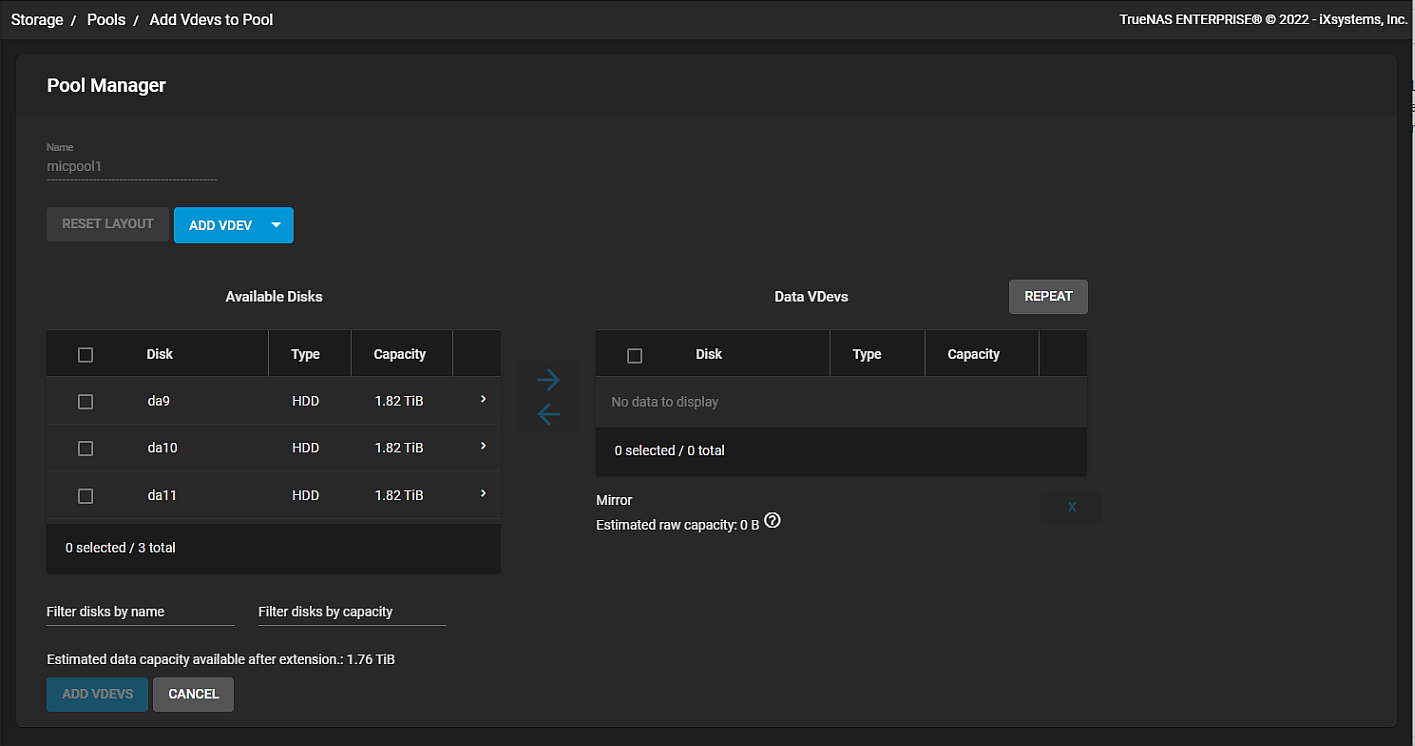Viewport: 1415px width, 746px height.
Task: Toggle select-all checkbox in Data VDevs header
Action: tap(634, 355)
